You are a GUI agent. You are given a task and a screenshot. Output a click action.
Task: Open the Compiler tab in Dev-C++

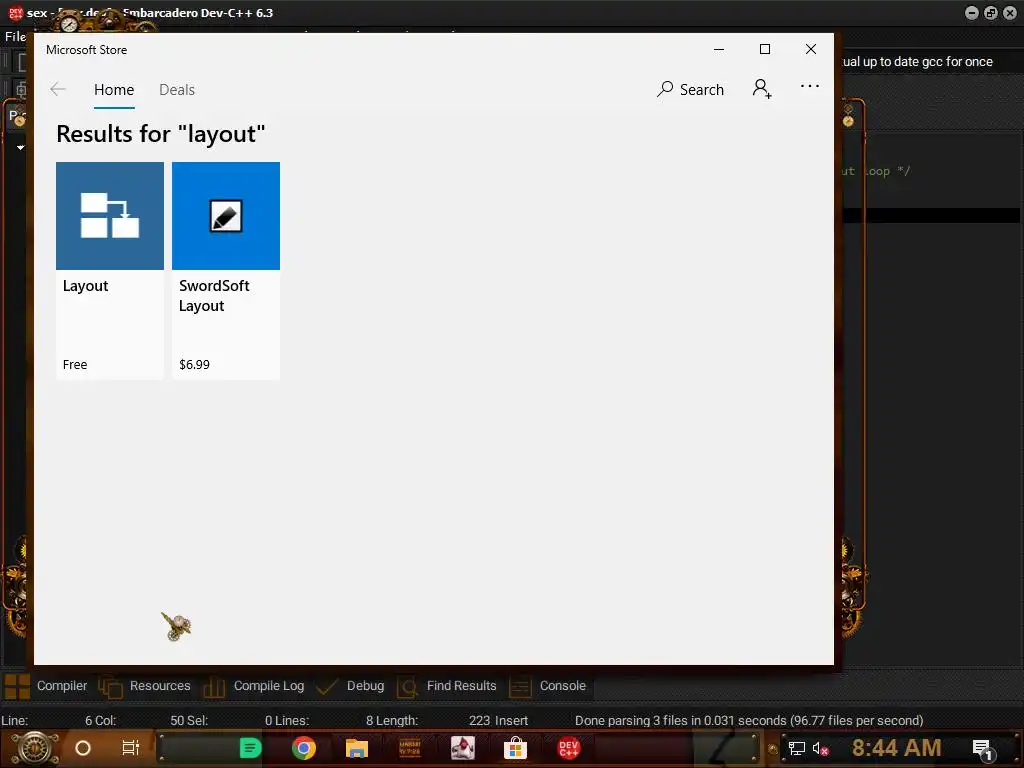46,686
